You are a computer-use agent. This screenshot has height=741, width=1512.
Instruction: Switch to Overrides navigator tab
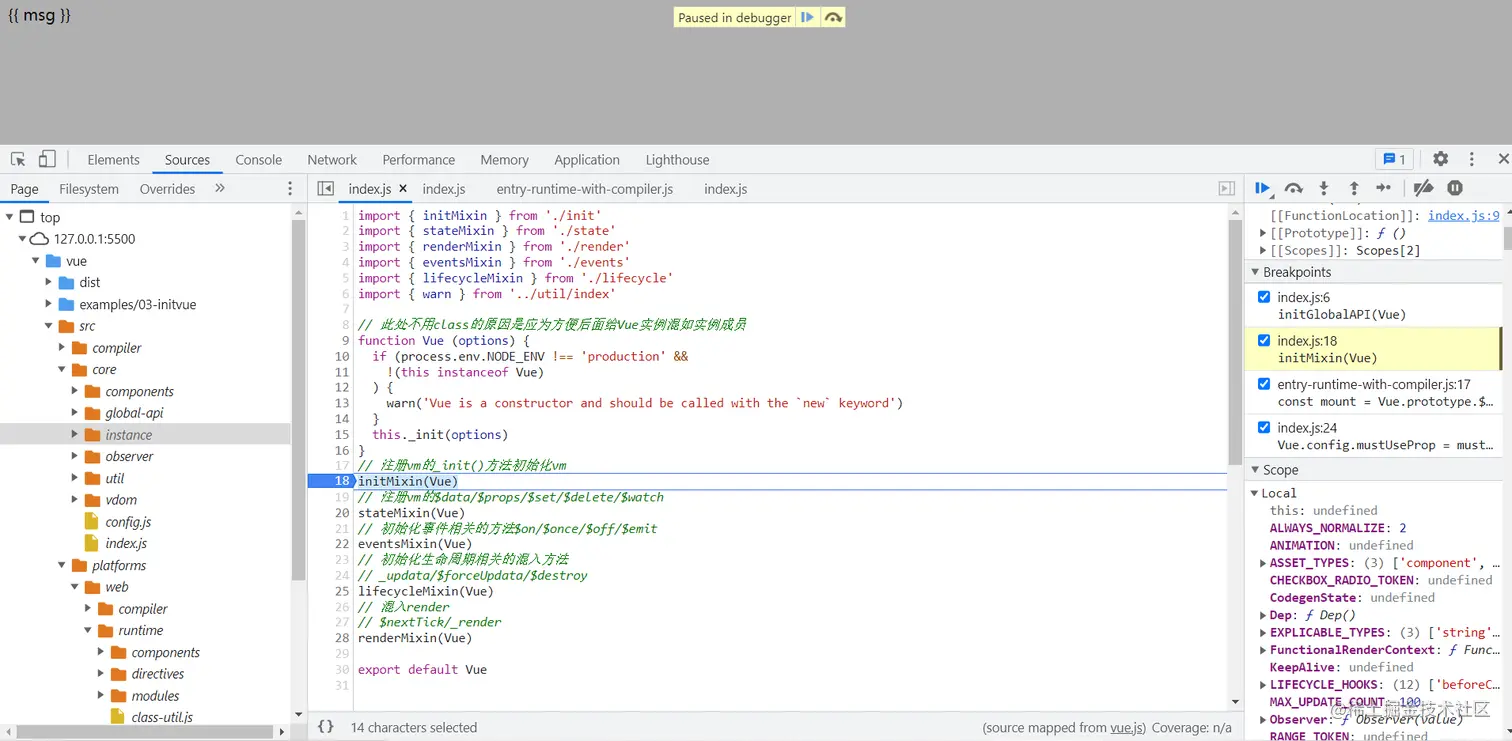(167, 189)
